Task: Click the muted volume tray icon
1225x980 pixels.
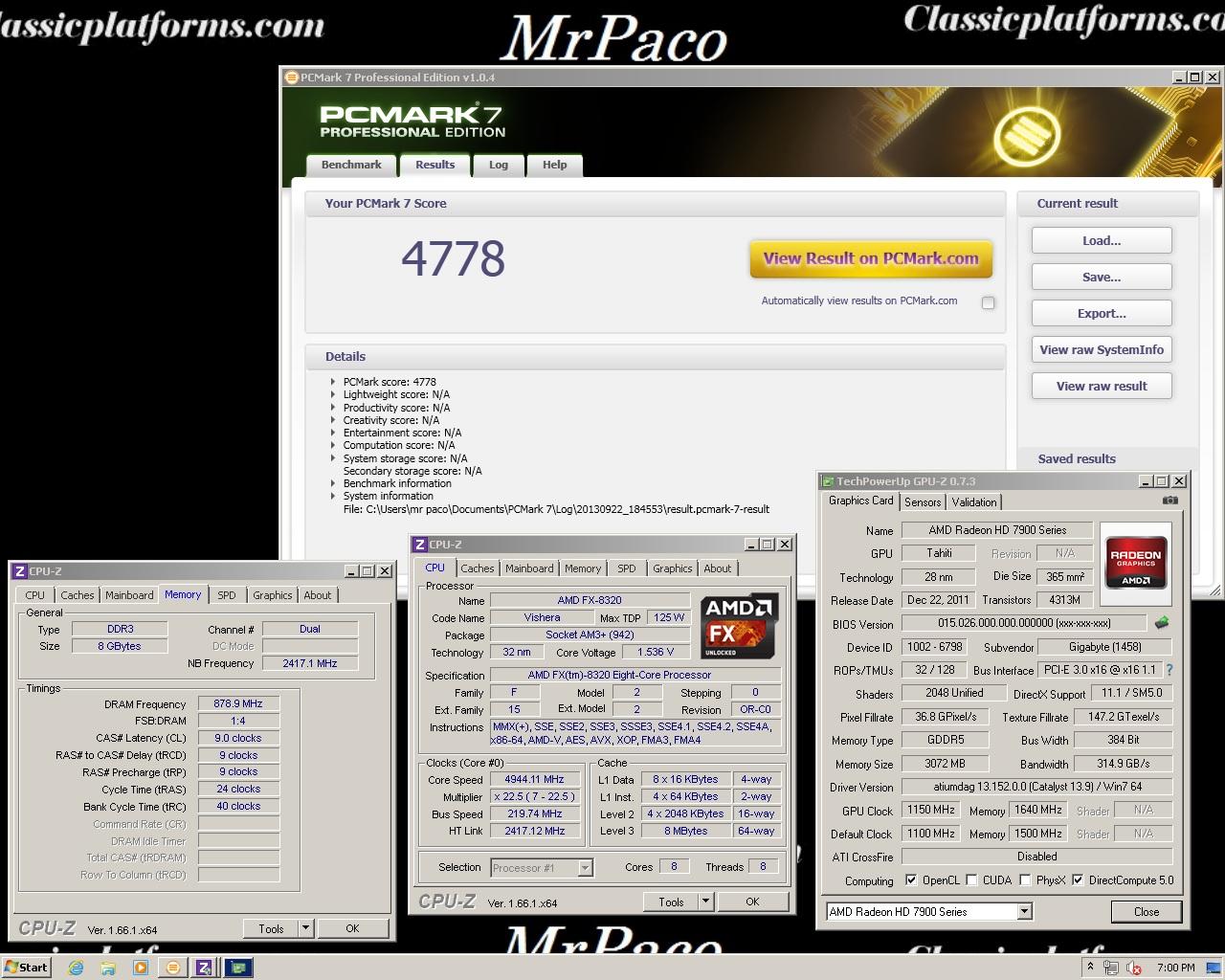Action: 1134,968
